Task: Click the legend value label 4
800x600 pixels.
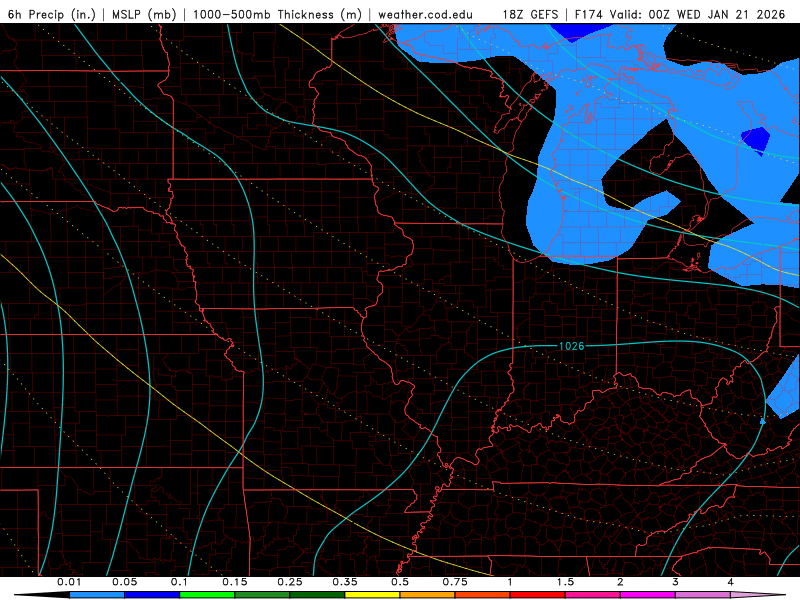Action: 730,582
